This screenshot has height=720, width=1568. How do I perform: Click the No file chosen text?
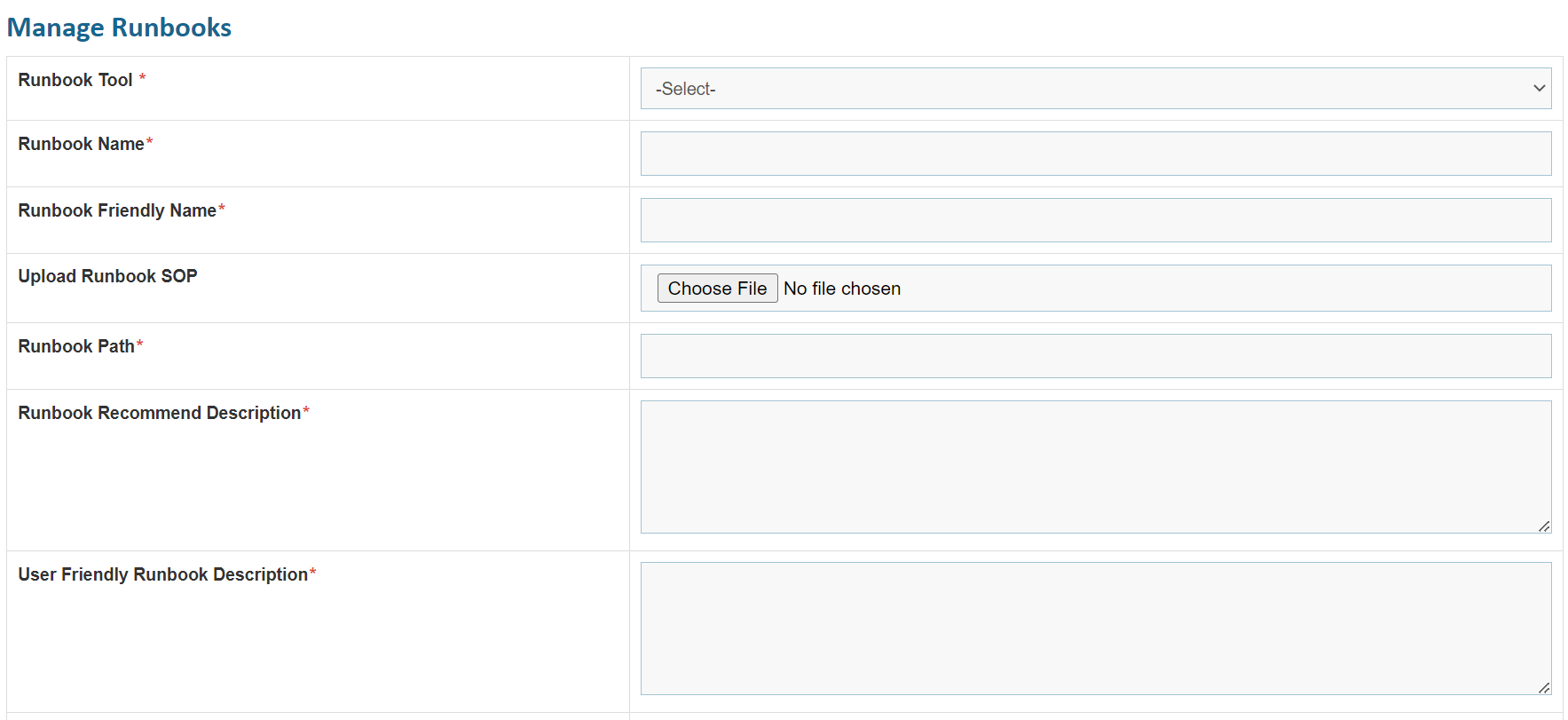[842, 289]
